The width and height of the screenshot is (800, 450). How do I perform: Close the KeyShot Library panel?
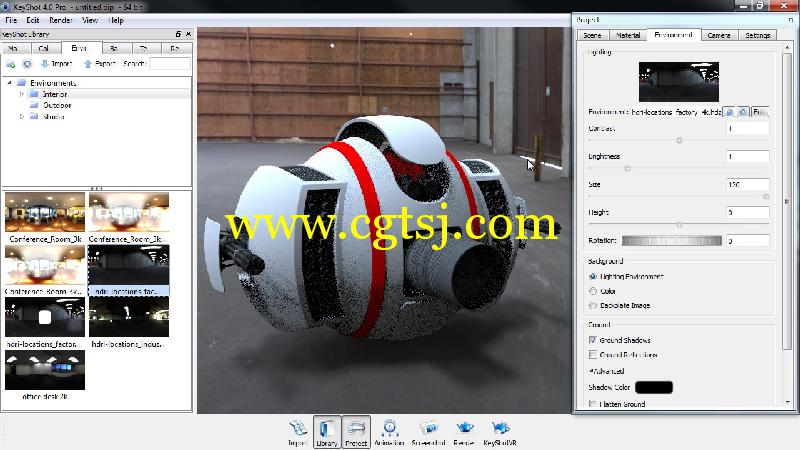coord(188,34)
